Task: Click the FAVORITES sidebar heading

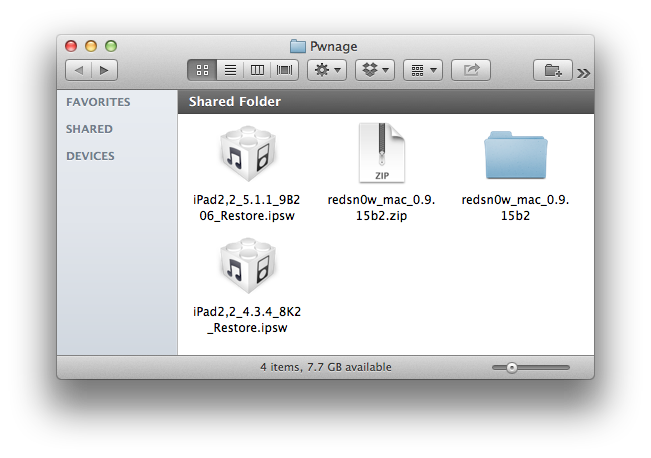Action: [x=98, y=102]
